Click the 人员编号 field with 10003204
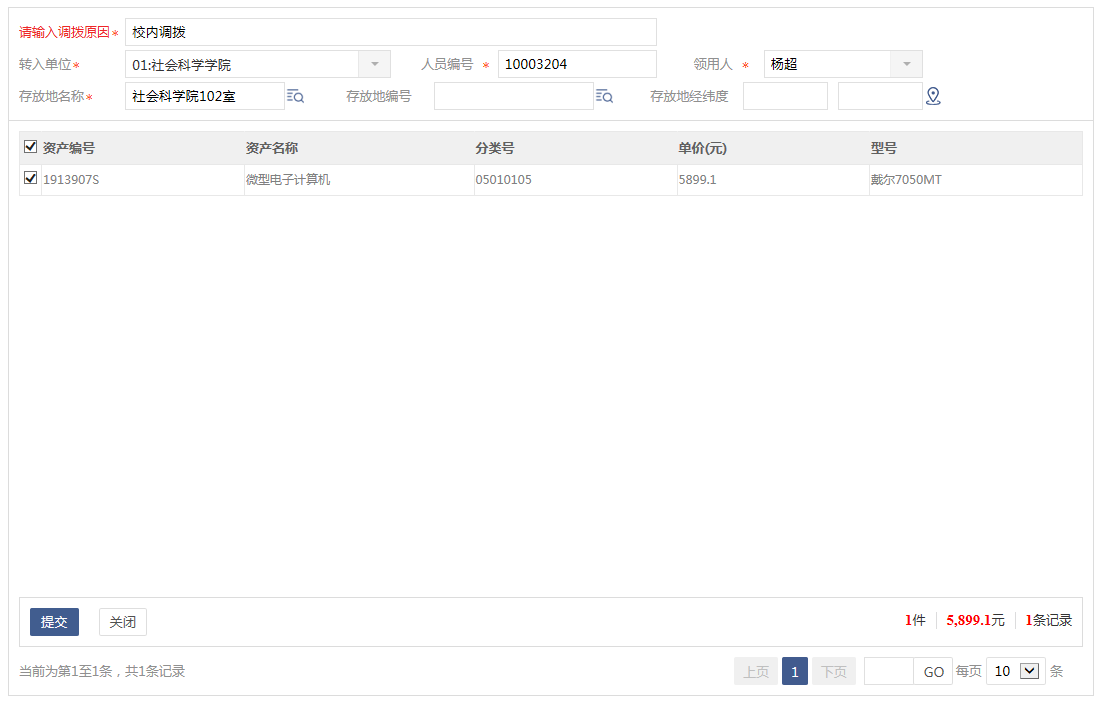The height and width of the screenshot is (728, 1099). click(x=577, y=64)
